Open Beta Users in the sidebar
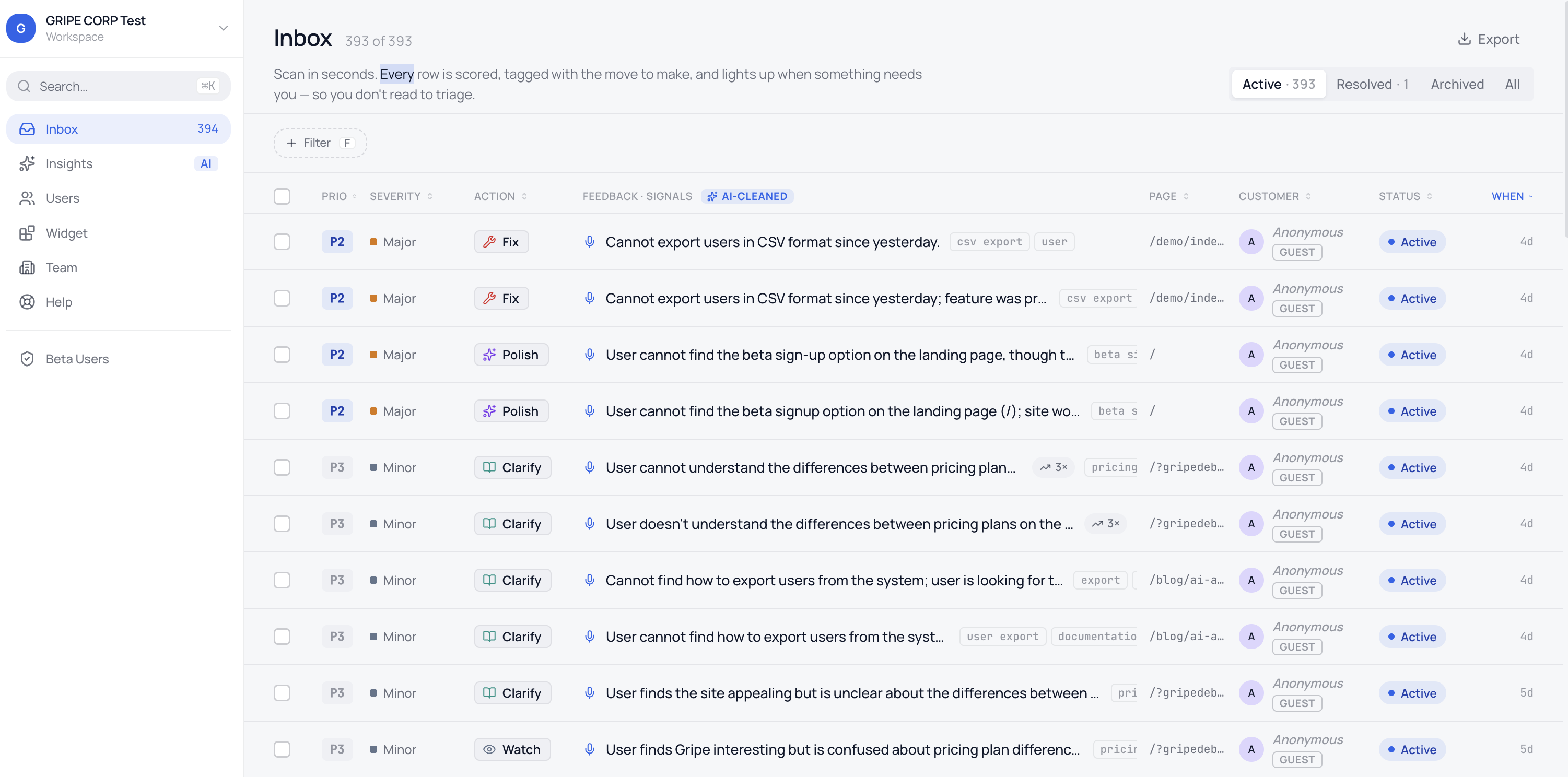Image resolution: width=1568 pixels, height=777 pixels. [x=119, y=359]
